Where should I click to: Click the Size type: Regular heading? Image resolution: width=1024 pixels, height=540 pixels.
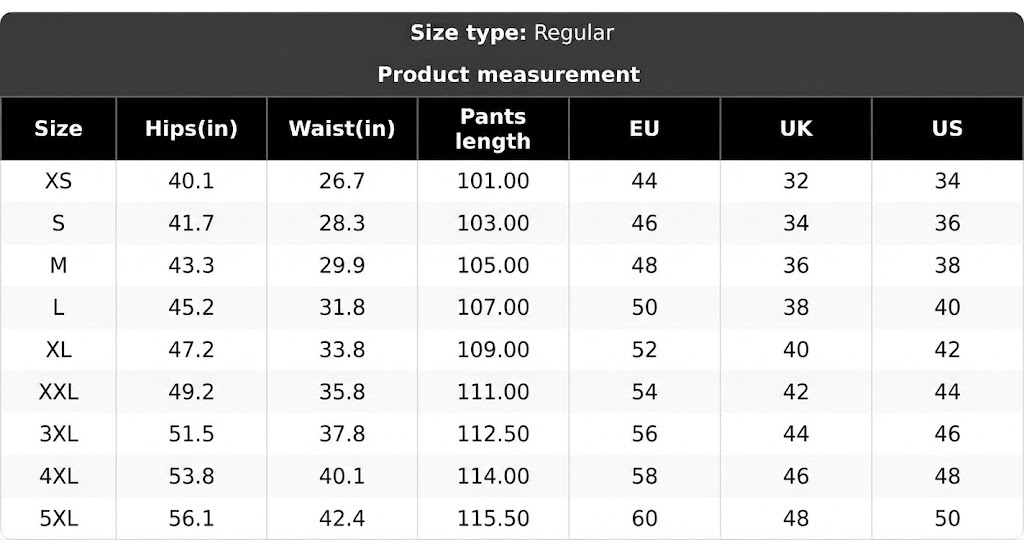pos(512,33)
